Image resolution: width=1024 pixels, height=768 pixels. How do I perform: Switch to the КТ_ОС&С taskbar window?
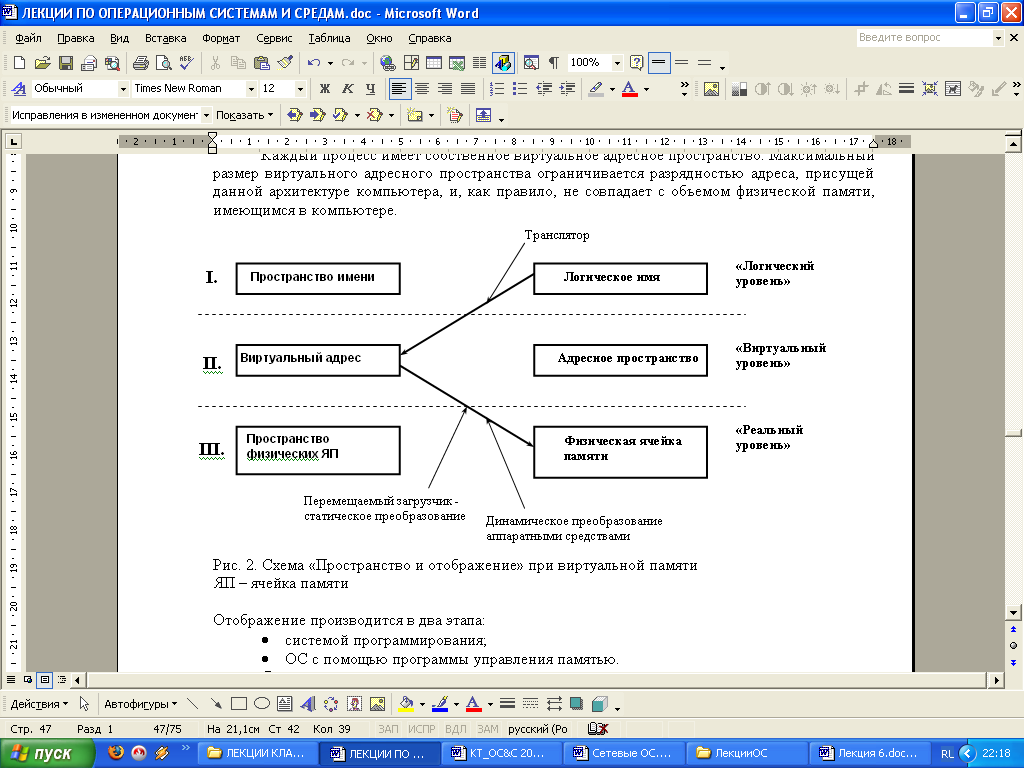[x=501, y=754]
